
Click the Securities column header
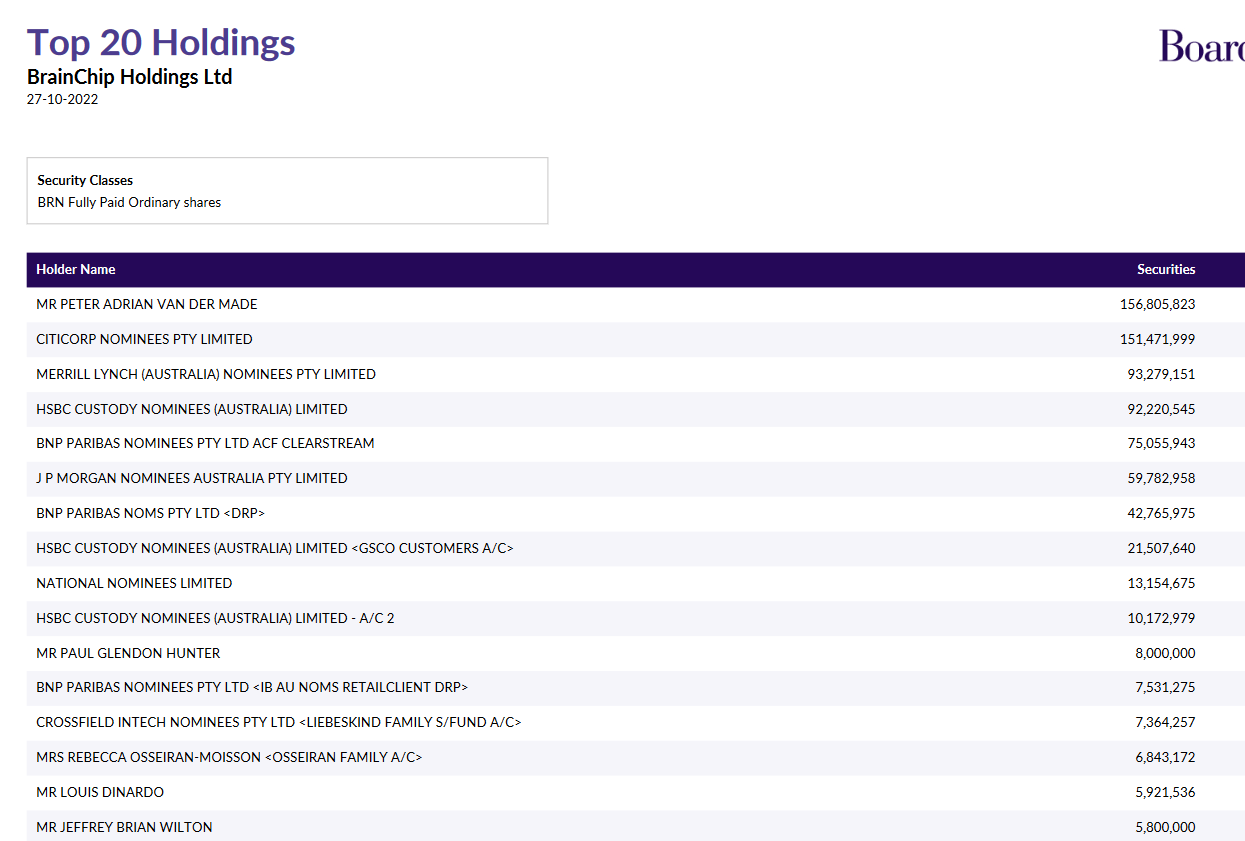coord(1165,269)
